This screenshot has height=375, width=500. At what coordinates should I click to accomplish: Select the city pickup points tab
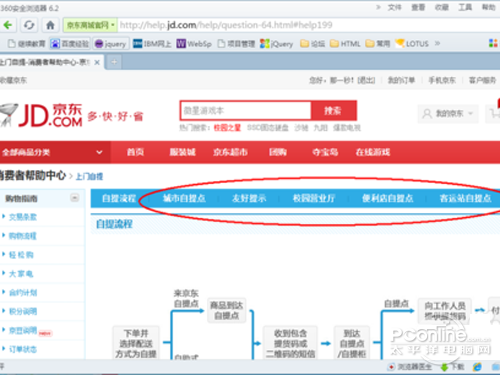[x=184, y=198]
